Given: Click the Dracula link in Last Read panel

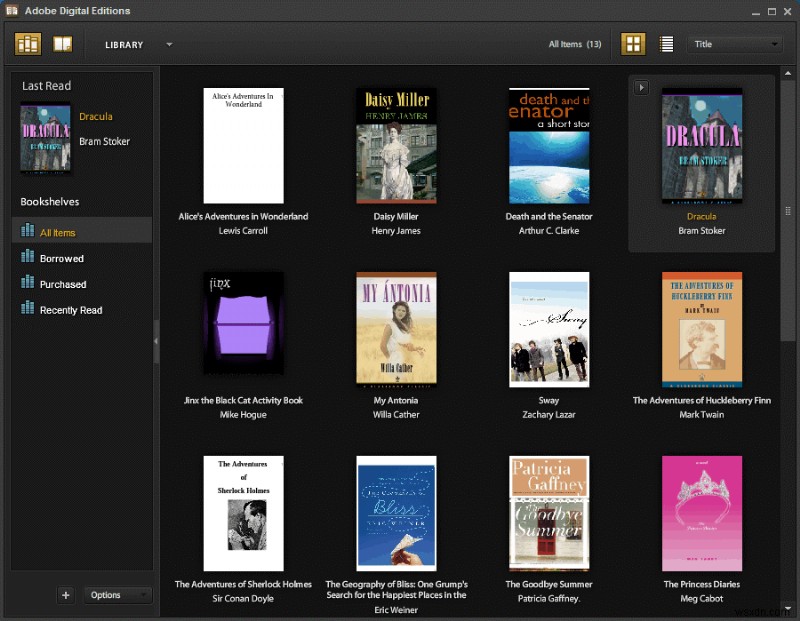Looking at the screenshot, I should tap(96, 116).
